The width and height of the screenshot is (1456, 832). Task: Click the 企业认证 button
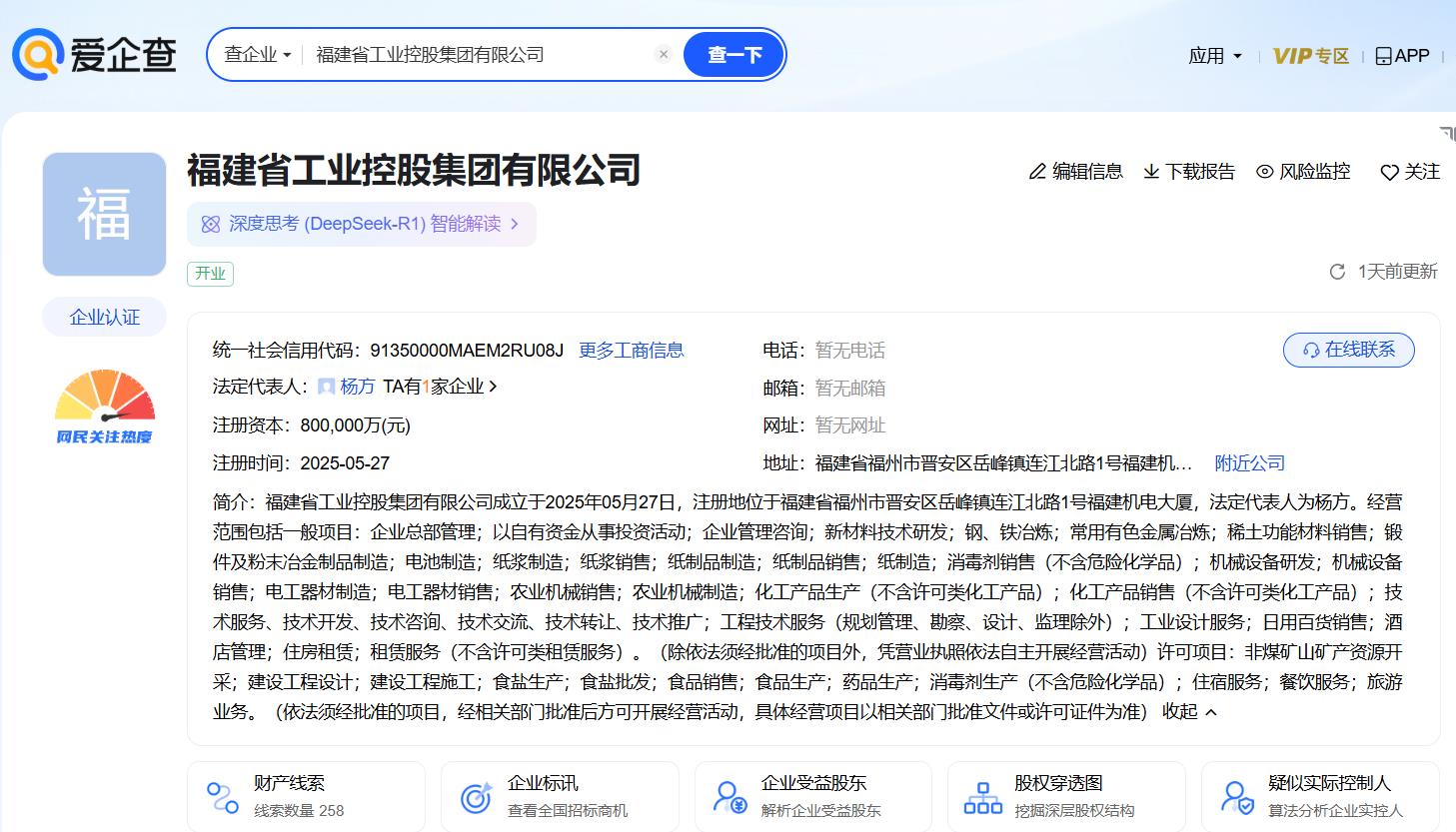click(104, 318)
